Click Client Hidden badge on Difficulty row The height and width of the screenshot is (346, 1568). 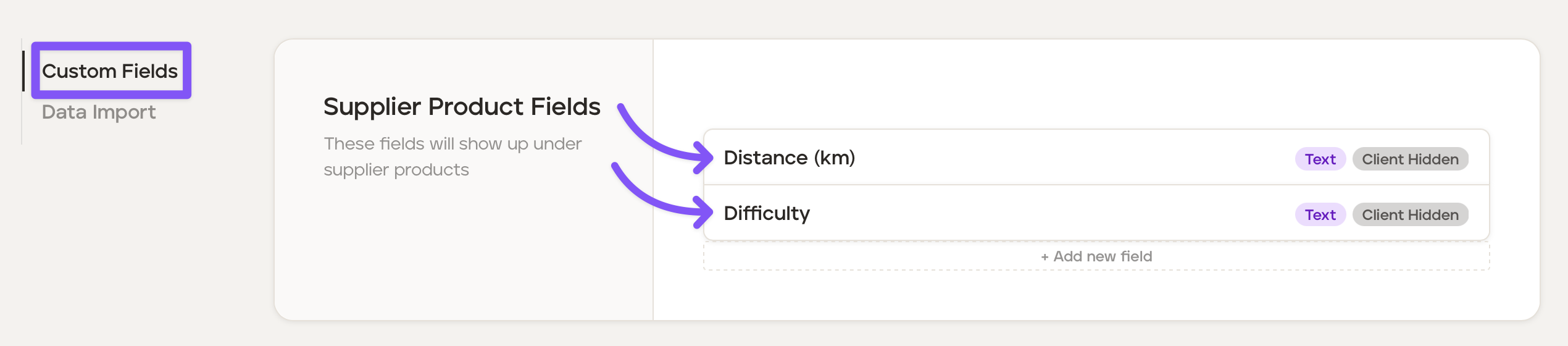point(1410,215)
